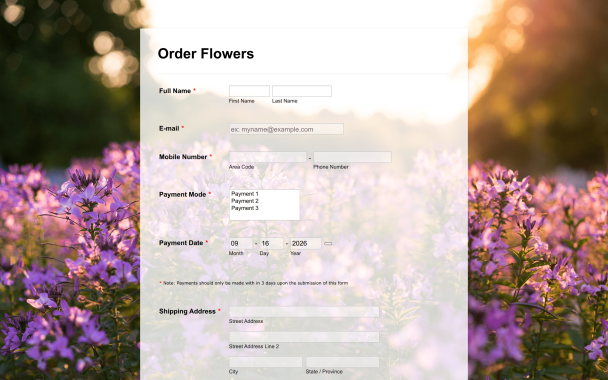Click the Day sublabel

click(x=264, y=253)
